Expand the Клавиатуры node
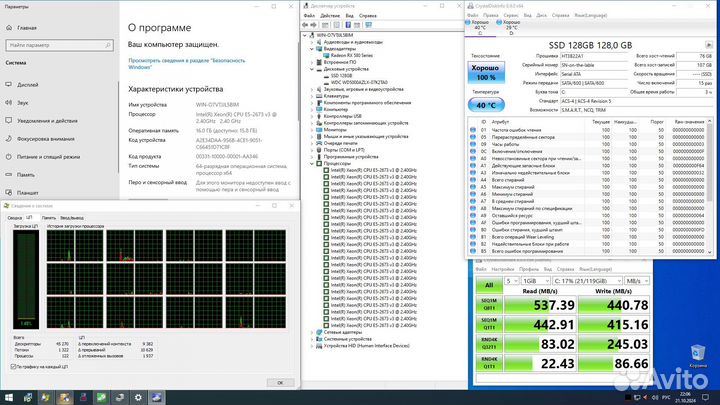This screenshot has height=405, width=720. [312, 96]
